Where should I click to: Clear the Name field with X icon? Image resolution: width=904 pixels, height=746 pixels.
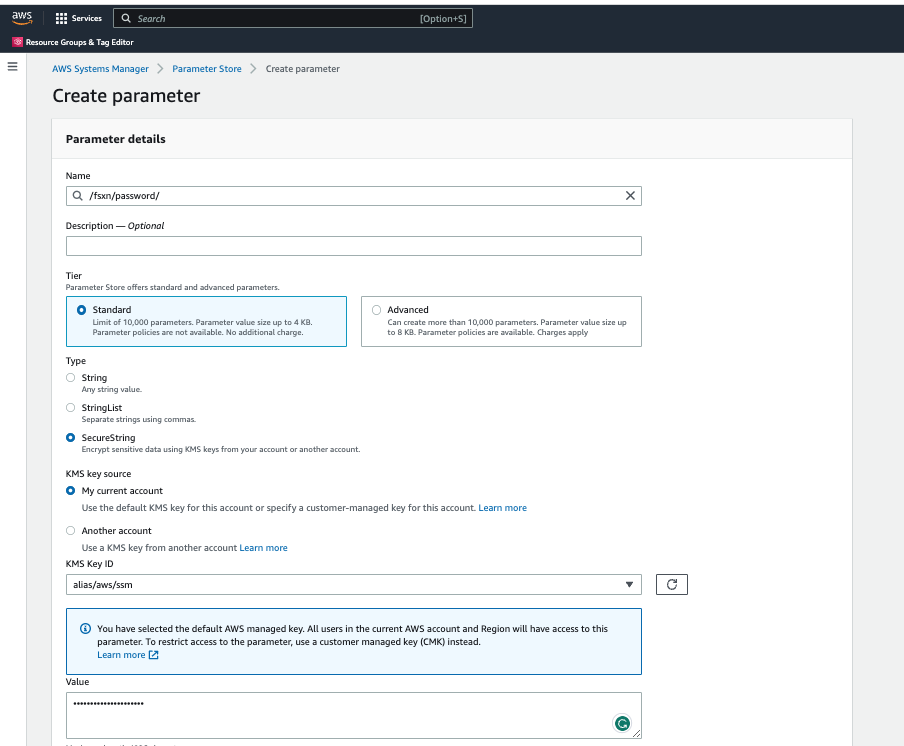click(x=630, y=196)
